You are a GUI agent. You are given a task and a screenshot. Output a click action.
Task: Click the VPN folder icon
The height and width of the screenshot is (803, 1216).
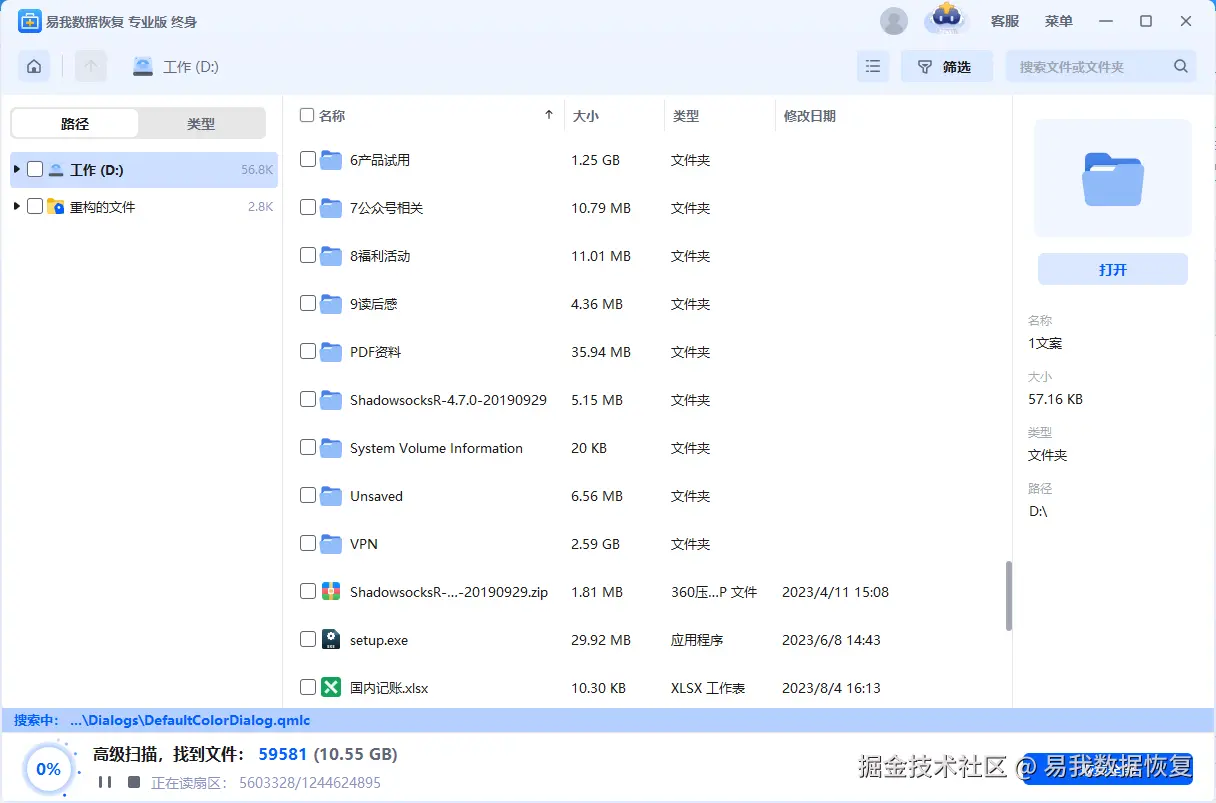point(332,544)
